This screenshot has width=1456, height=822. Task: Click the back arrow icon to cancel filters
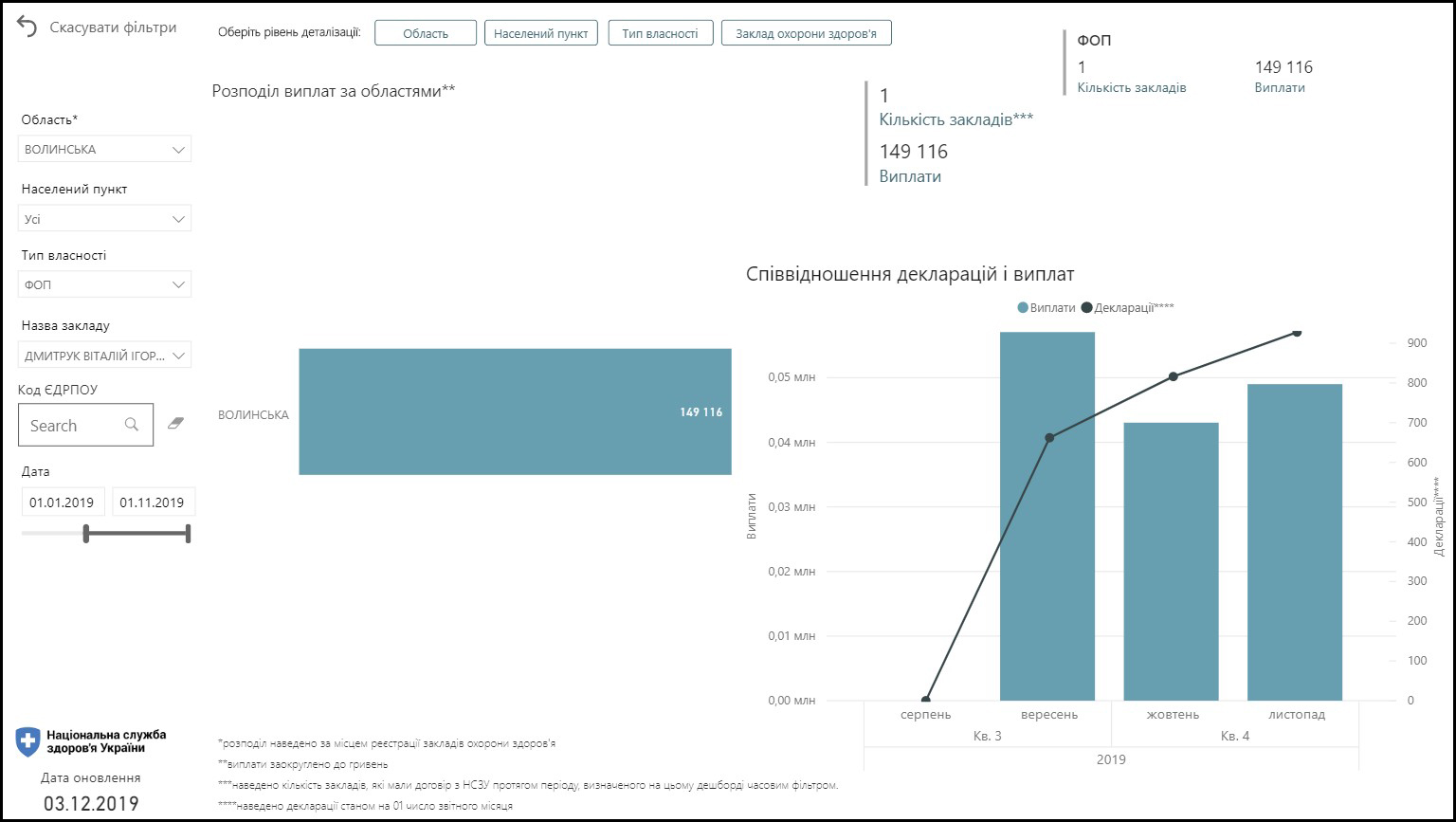click(x=27, y=27)
